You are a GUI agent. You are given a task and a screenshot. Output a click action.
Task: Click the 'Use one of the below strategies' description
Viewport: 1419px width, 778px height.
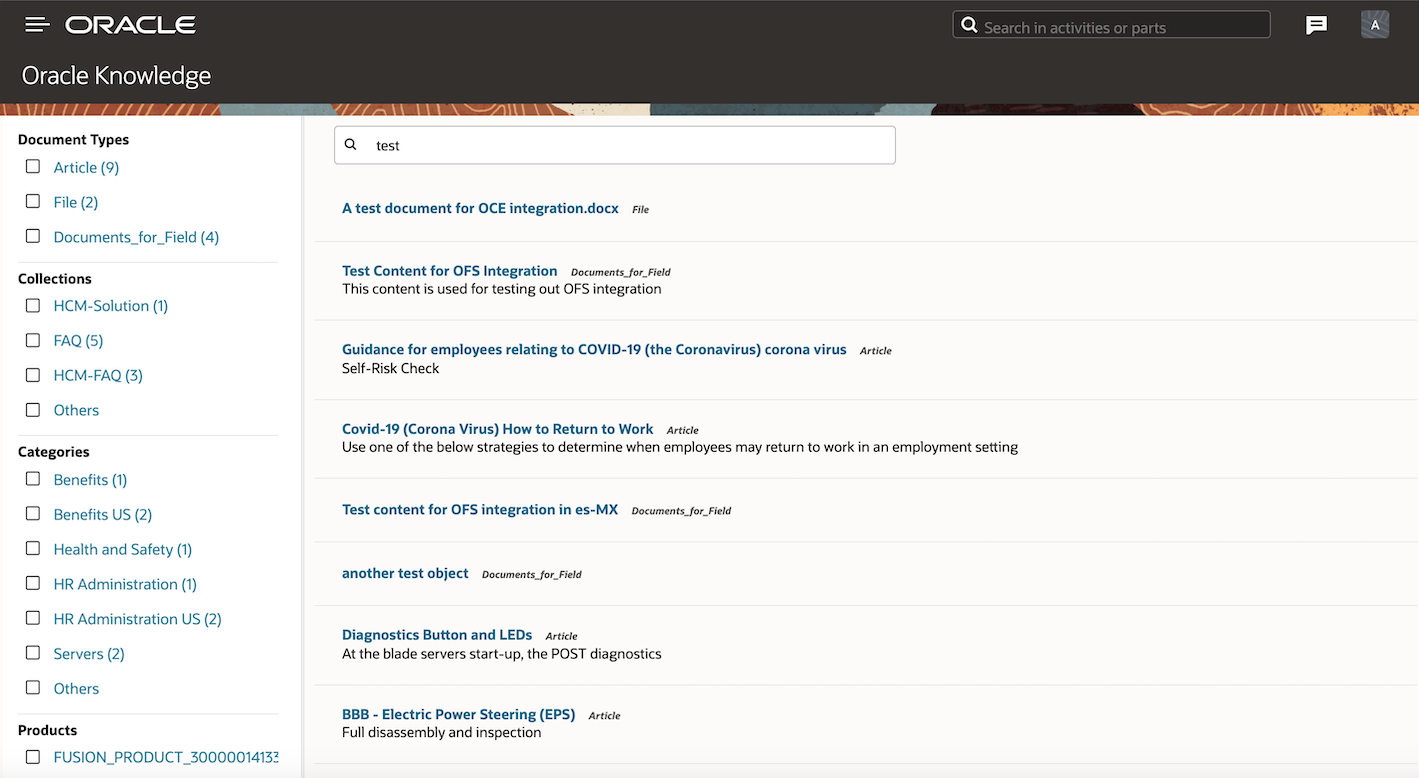[680, 447]
